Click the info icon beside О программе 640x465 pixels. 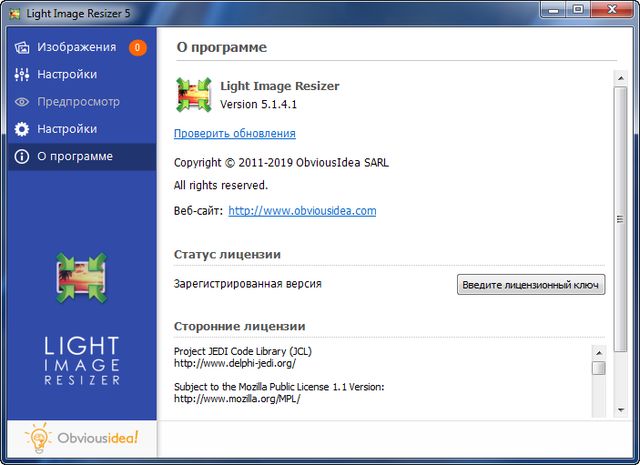click(21, 156)
